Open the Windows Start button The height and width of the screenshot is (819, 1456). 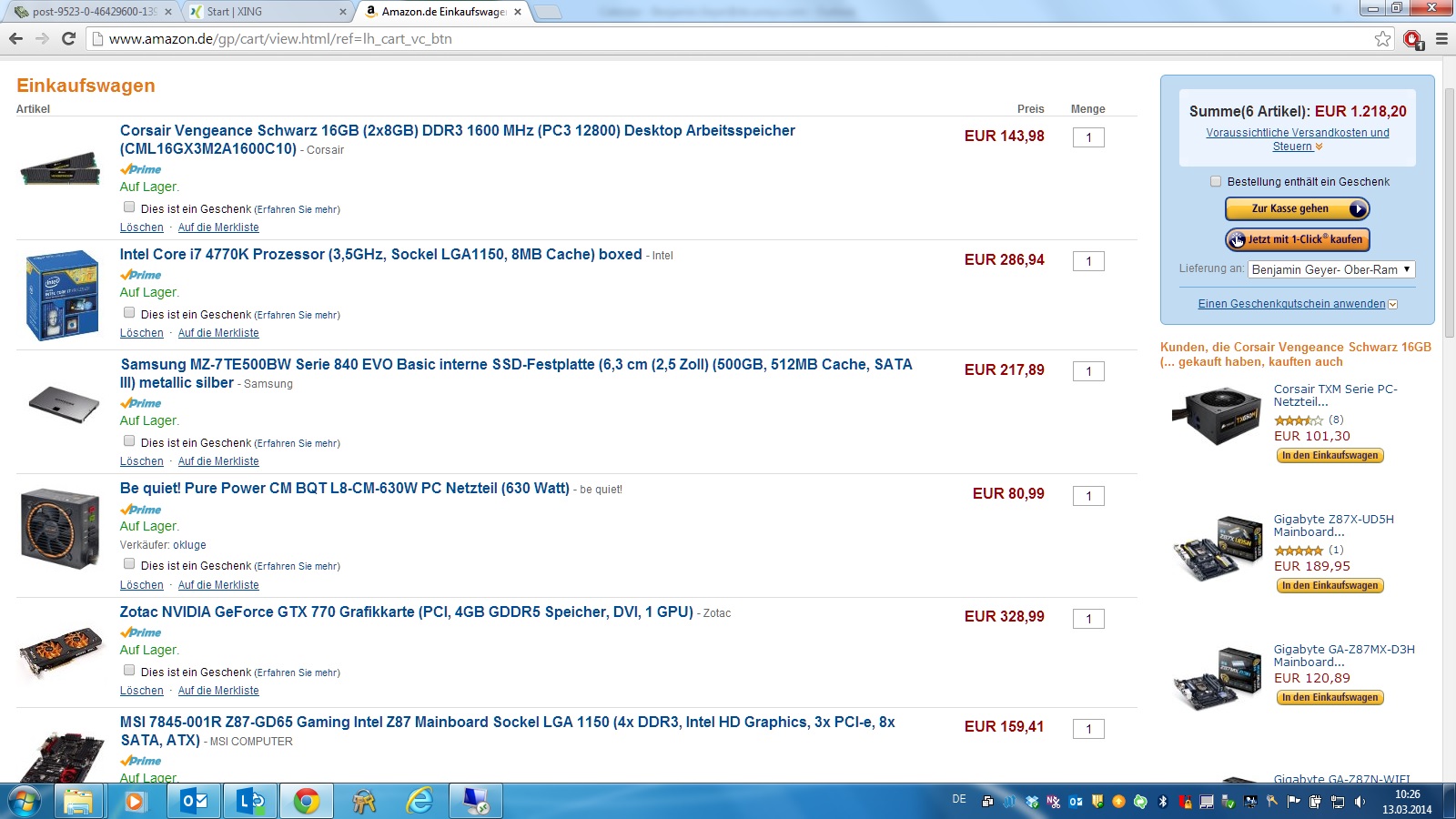pos(25,802)
